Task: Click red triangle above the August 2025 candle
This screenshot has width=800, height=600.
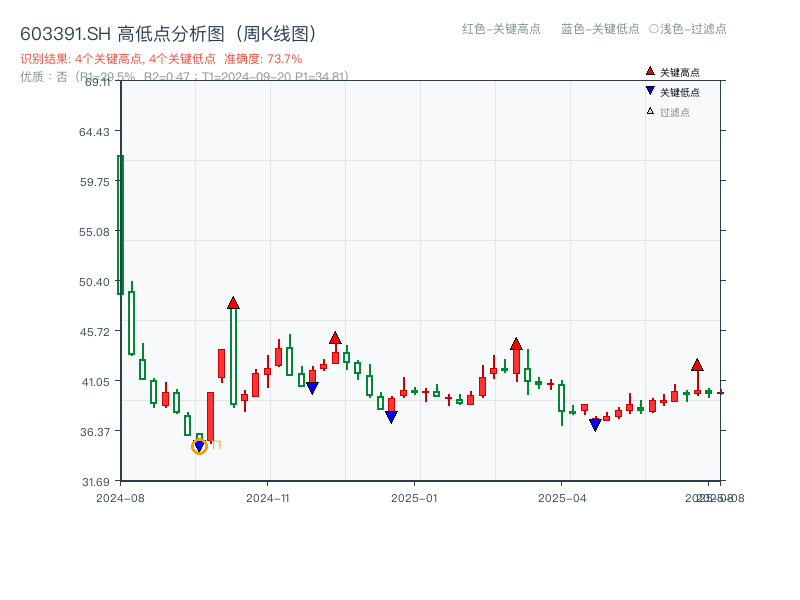Action: tap(697, 366)
